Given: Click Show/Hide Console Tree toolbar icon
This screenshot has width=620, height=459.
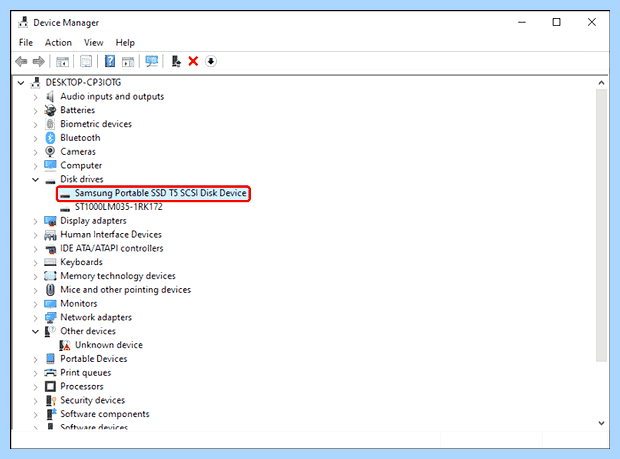Looking at the screenshot, I should 62,62.
